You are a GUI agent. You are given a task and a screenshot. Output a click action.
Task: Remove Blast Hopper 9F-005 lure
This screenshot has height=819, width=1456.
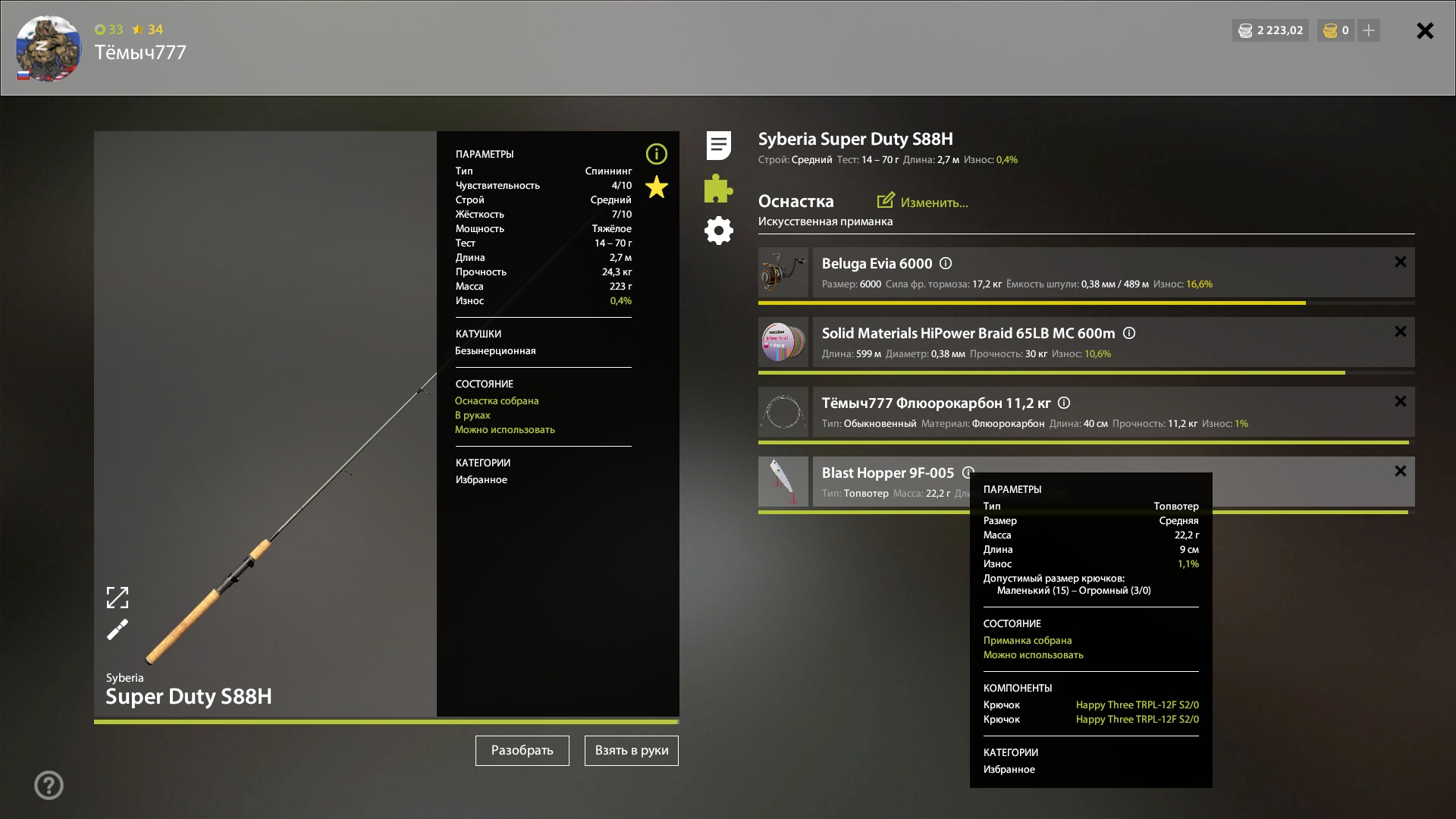coord(1401,471)
